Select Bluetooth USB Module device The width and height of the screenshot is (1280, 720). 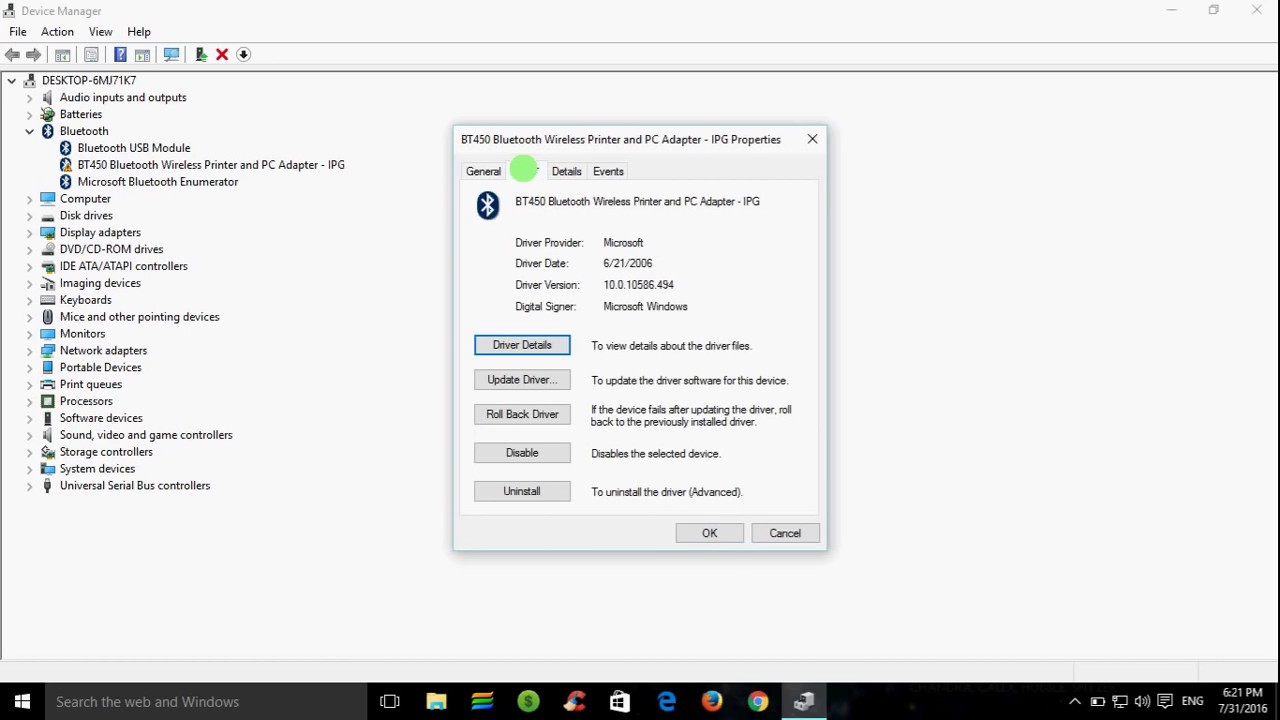pyautogui.click(x=133, y=148)
